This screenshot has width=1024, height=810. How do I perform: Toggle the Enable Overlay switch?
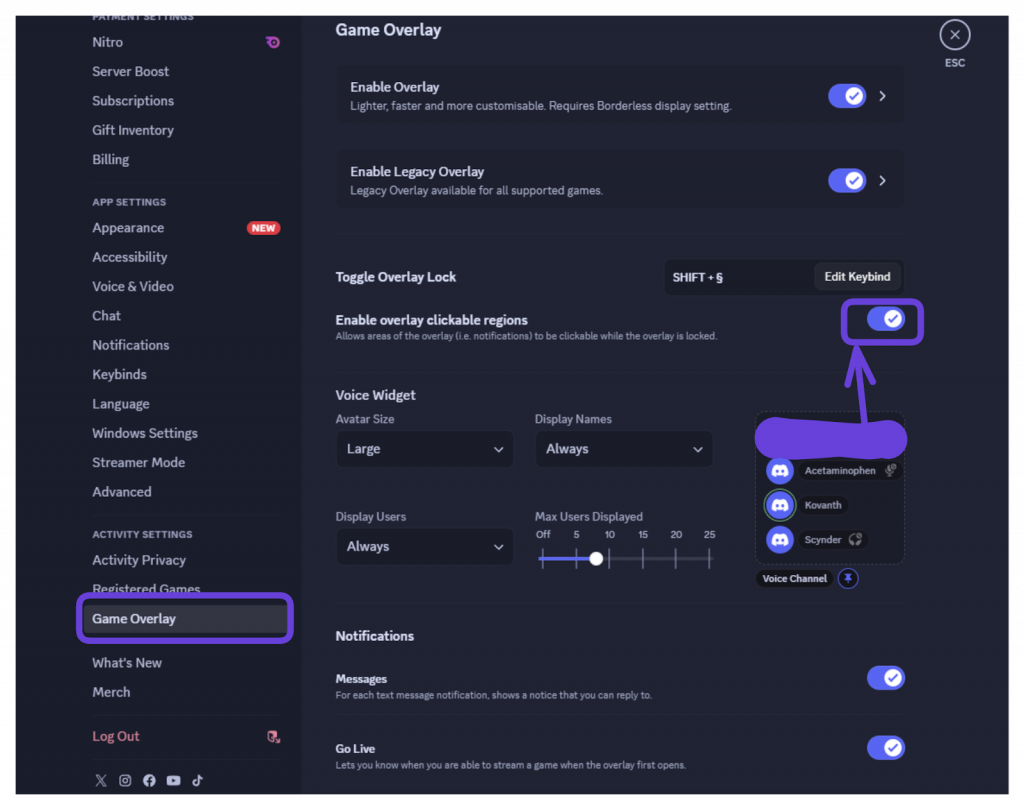[847, 96]
